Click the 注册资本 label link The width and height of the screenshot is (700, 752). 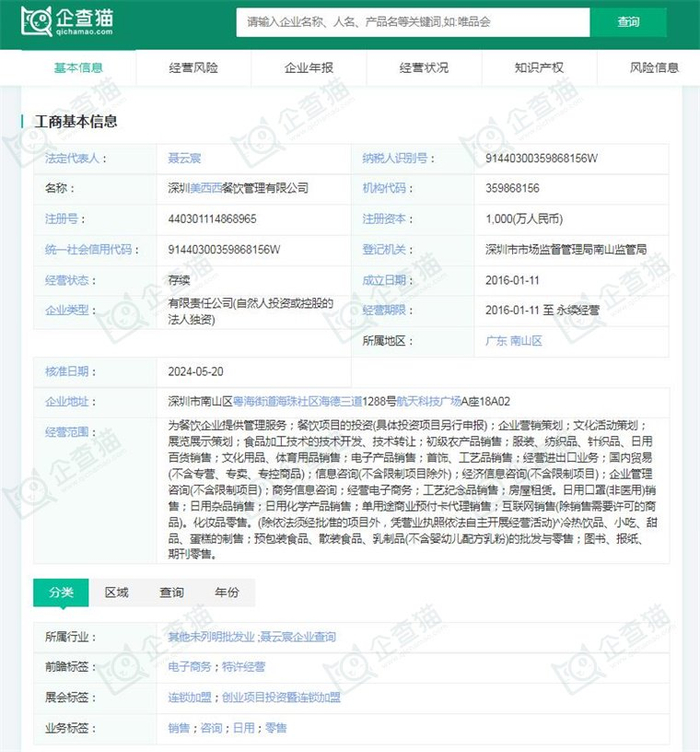point(384,219)
